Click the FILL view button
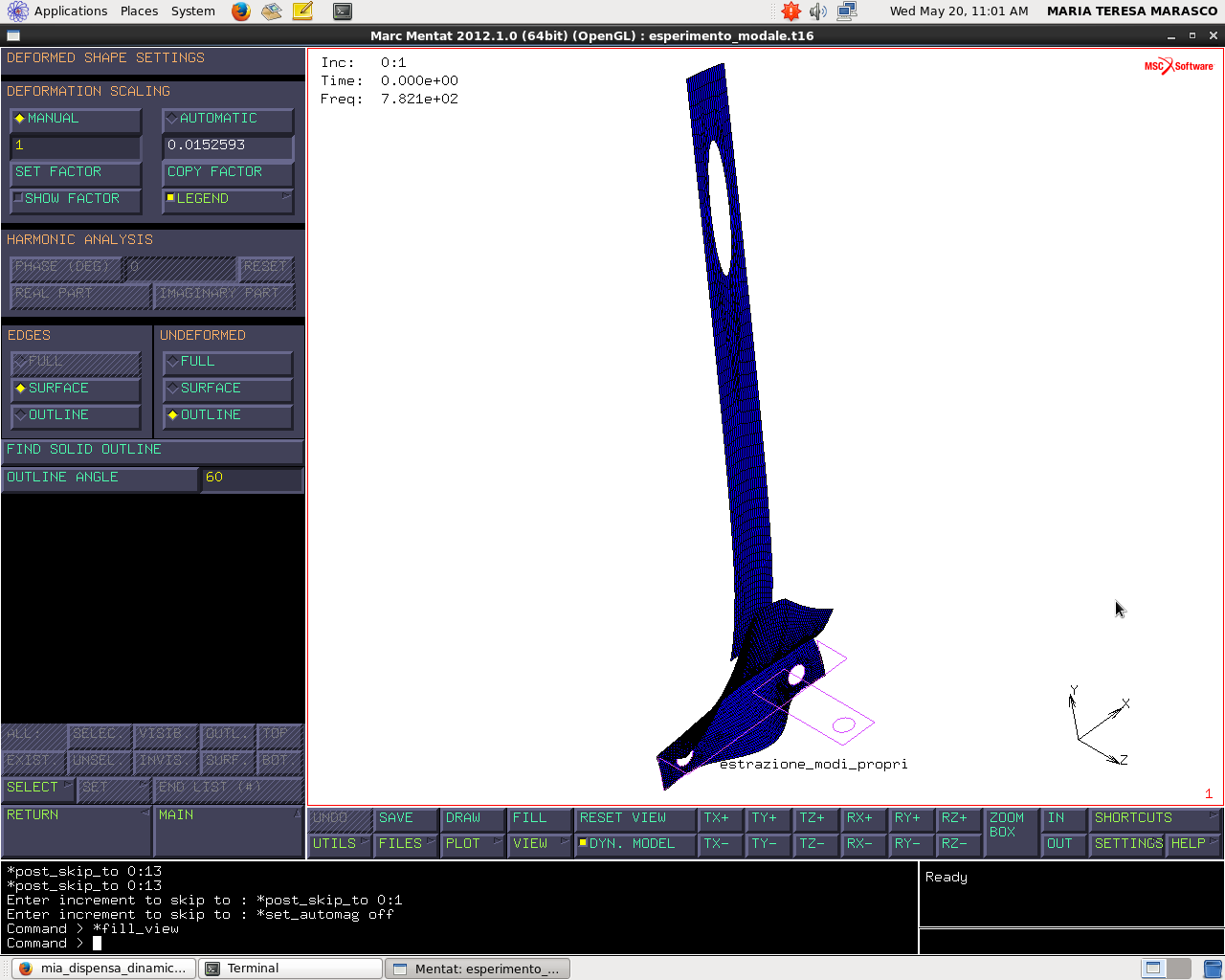 coord(539,818)
